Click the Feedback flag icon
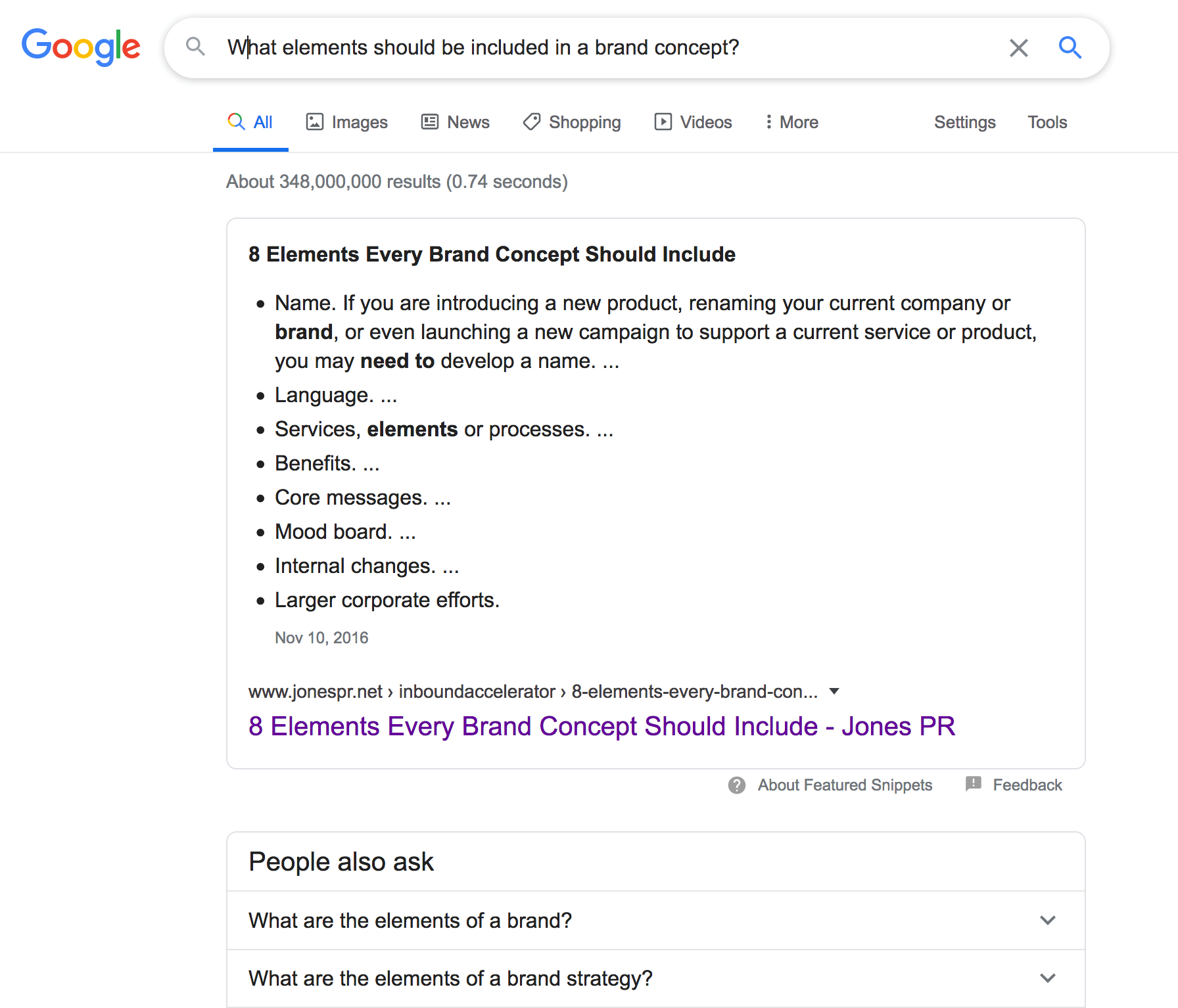 point(973,784)
